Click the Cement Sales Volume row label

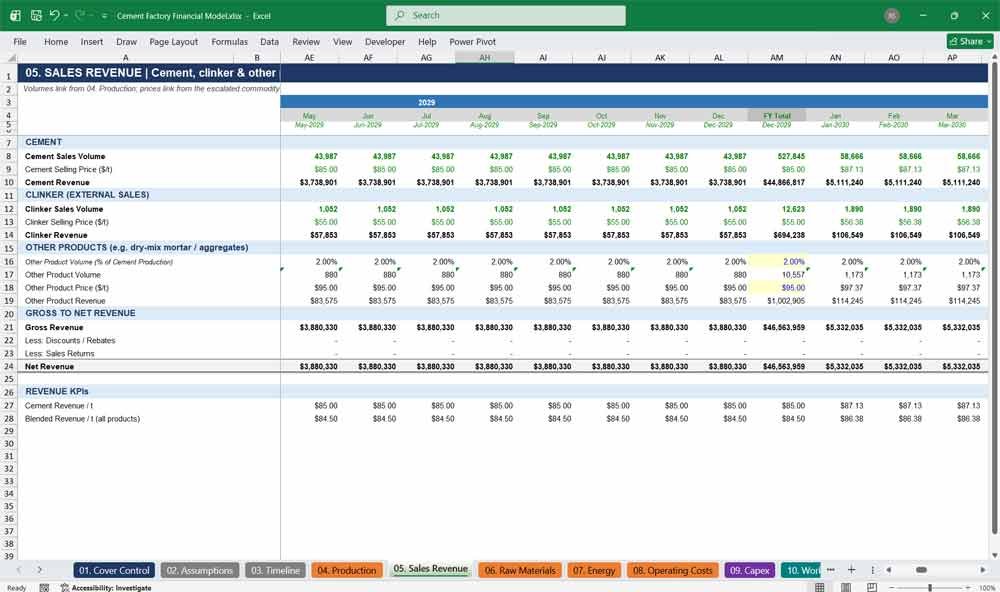coord(65,156)
